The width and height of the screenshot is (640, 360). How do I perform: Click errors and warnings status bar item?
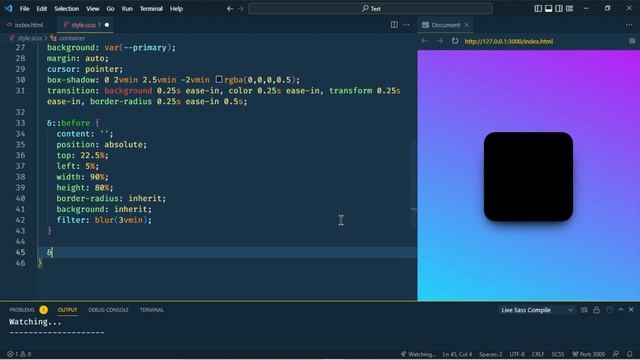coord(19,354)
